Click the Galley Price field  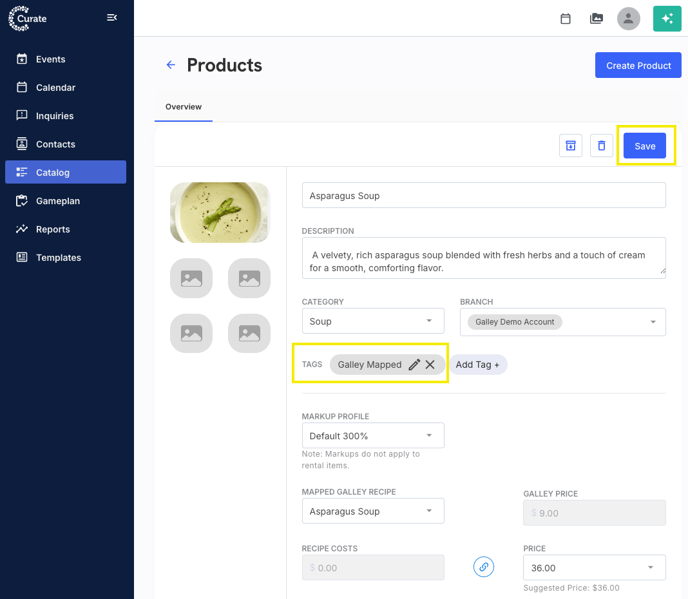594,513
